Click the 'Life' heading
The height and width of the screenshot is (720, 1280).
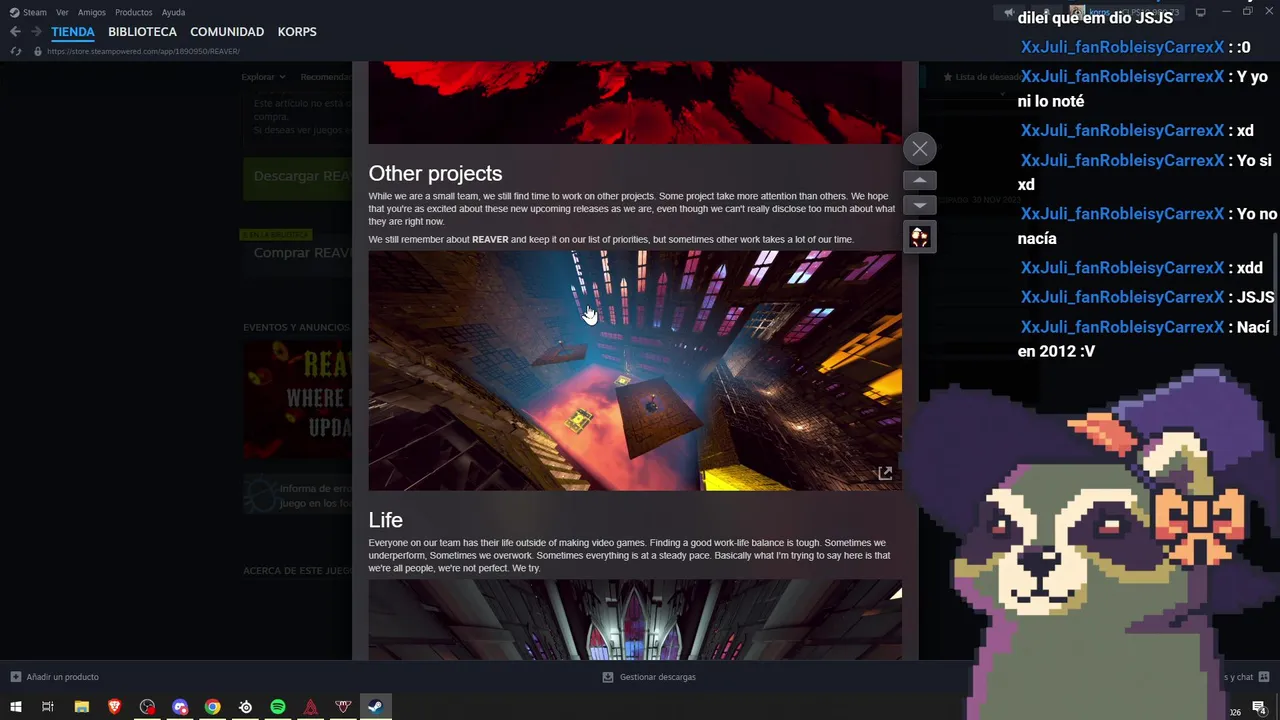click(386, 520)
